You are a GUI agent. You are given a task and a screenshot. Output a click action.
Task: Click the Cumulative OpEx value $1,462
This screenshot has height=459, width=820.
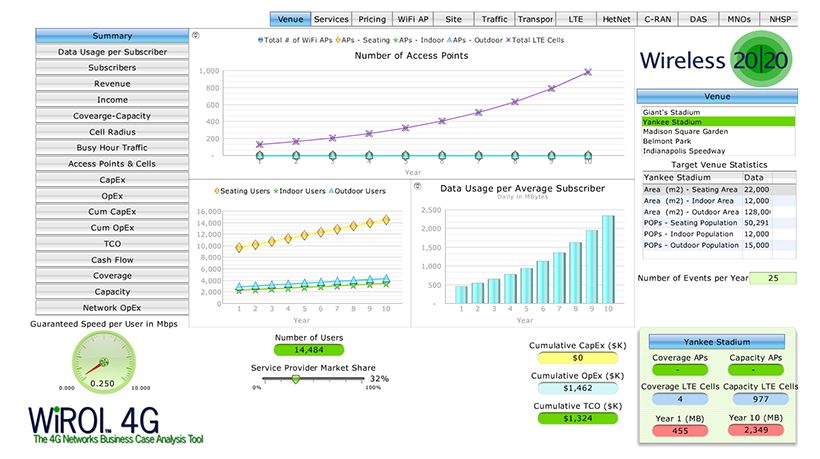pyautogui.click(x=577, y=388)
